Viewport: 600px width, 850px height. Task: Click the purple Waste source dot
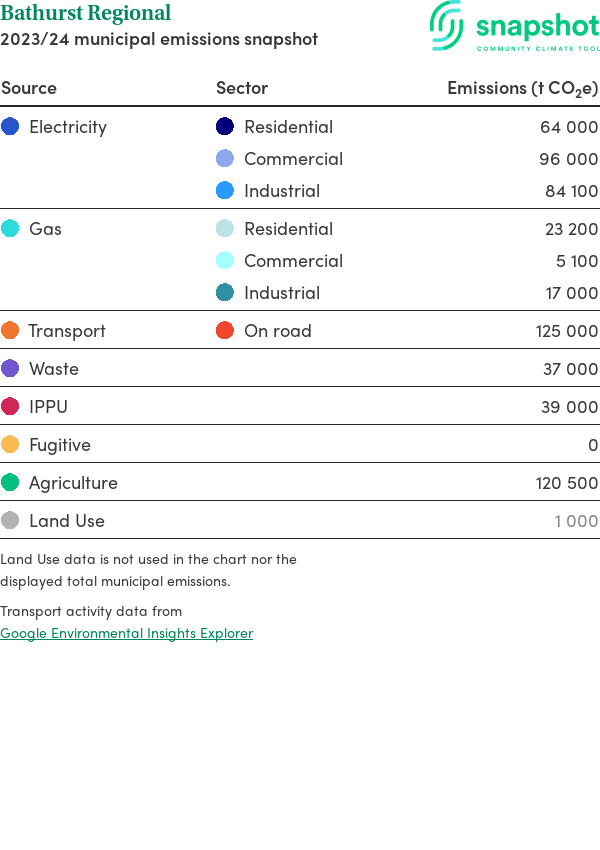coord(10,369)
